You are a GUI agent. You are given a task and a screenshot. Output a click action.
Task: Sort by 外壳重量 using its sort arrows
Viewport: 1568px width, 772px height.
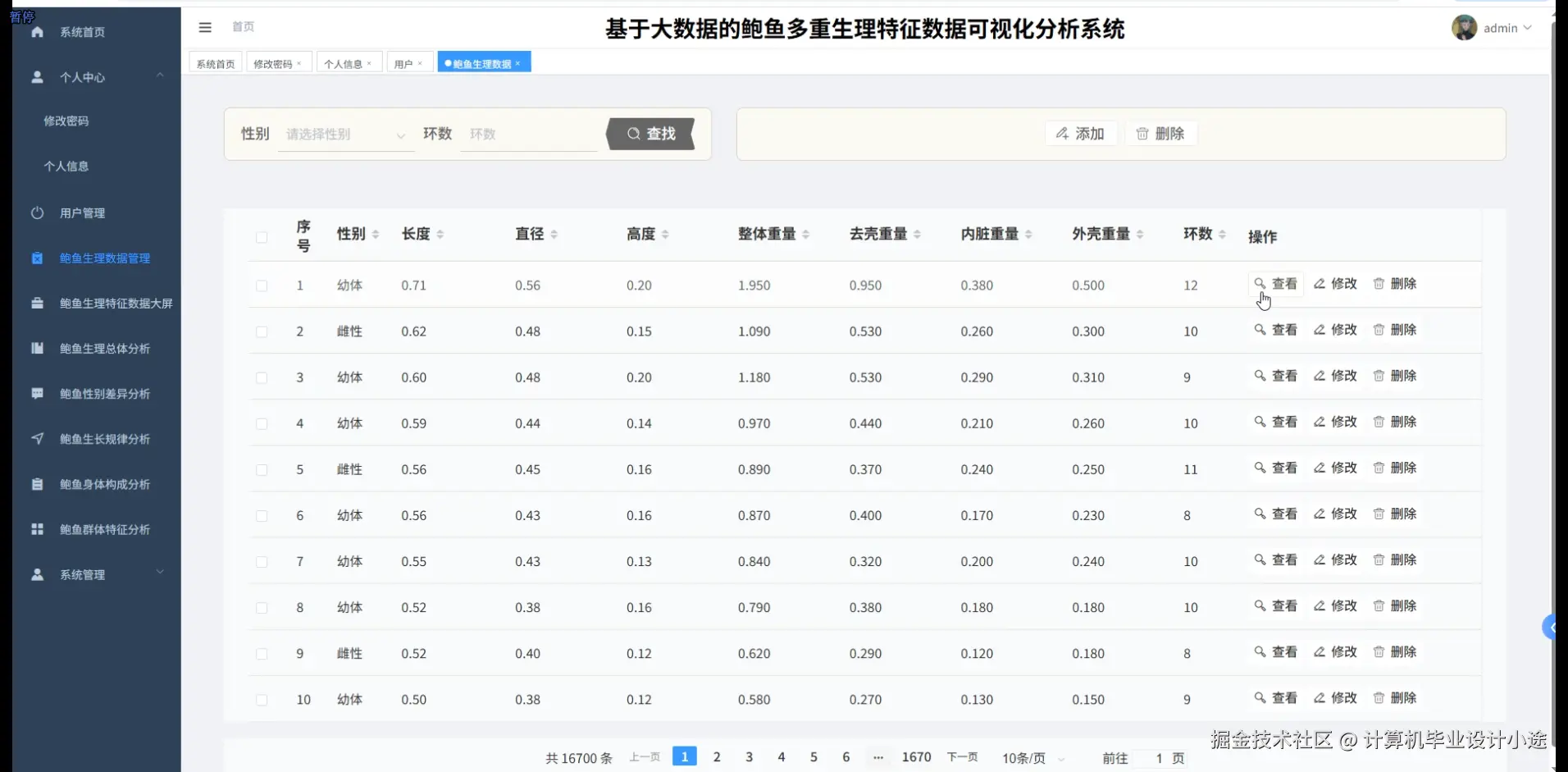(x=1140, y=235)
